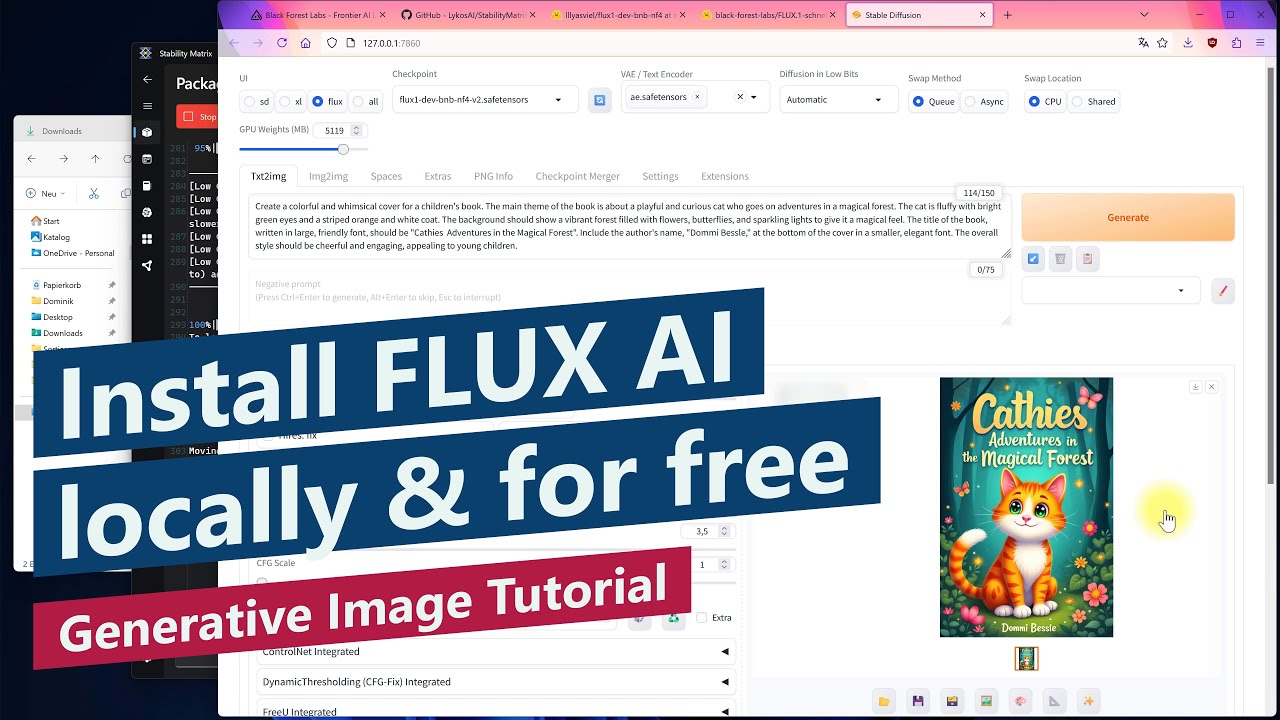
Task: Click the sparkle upscale icon below image
Action: (x=1088, y=701)
